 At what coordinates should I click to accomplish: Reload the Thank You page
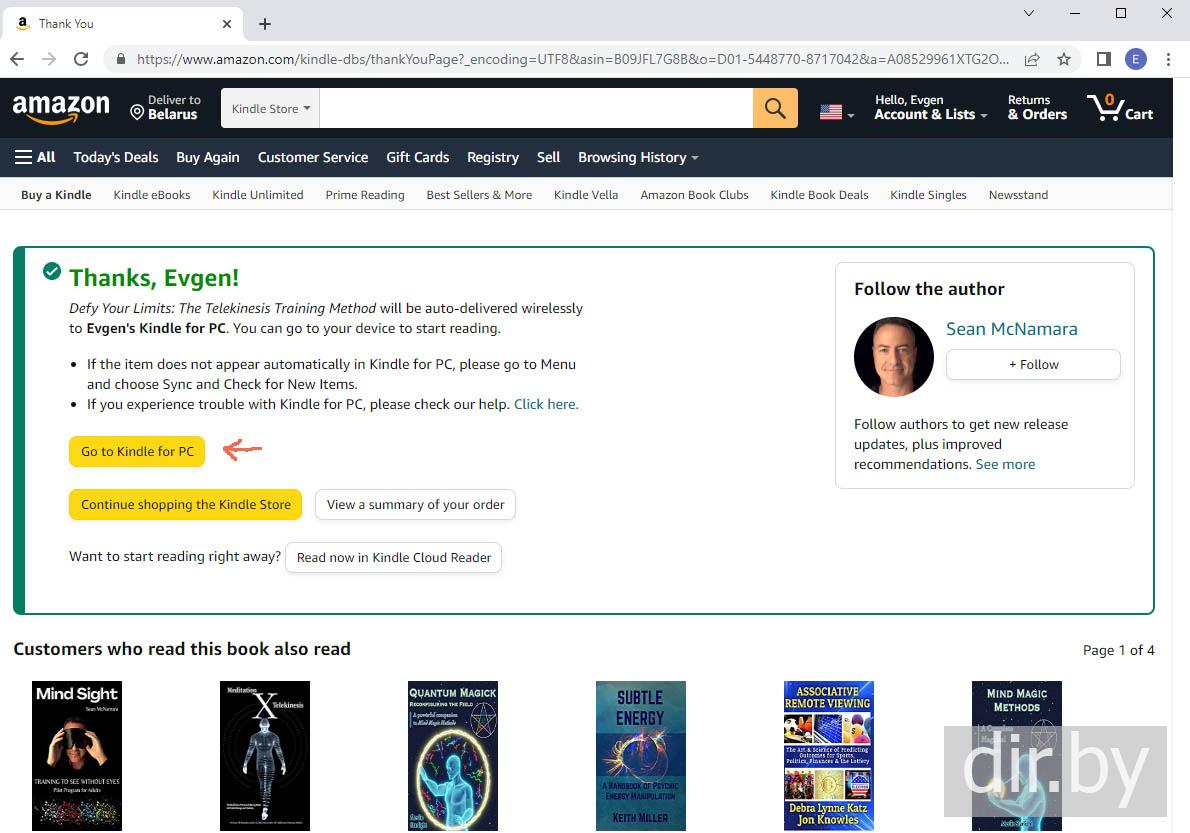click(x=81, y=59)
